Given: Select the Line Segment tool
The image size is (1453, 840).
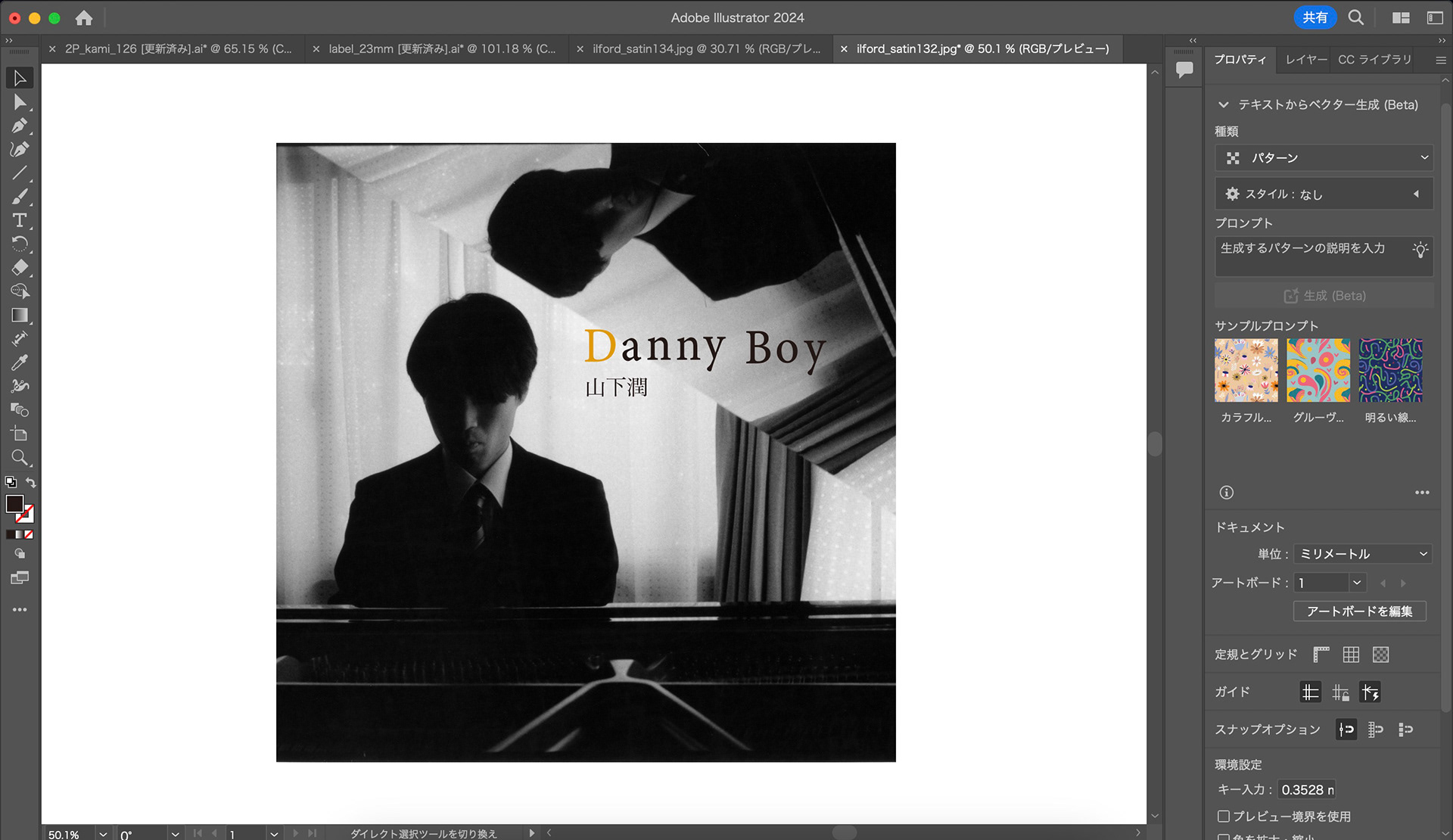Looking at the screenshot, I should [x=20, y=173].
